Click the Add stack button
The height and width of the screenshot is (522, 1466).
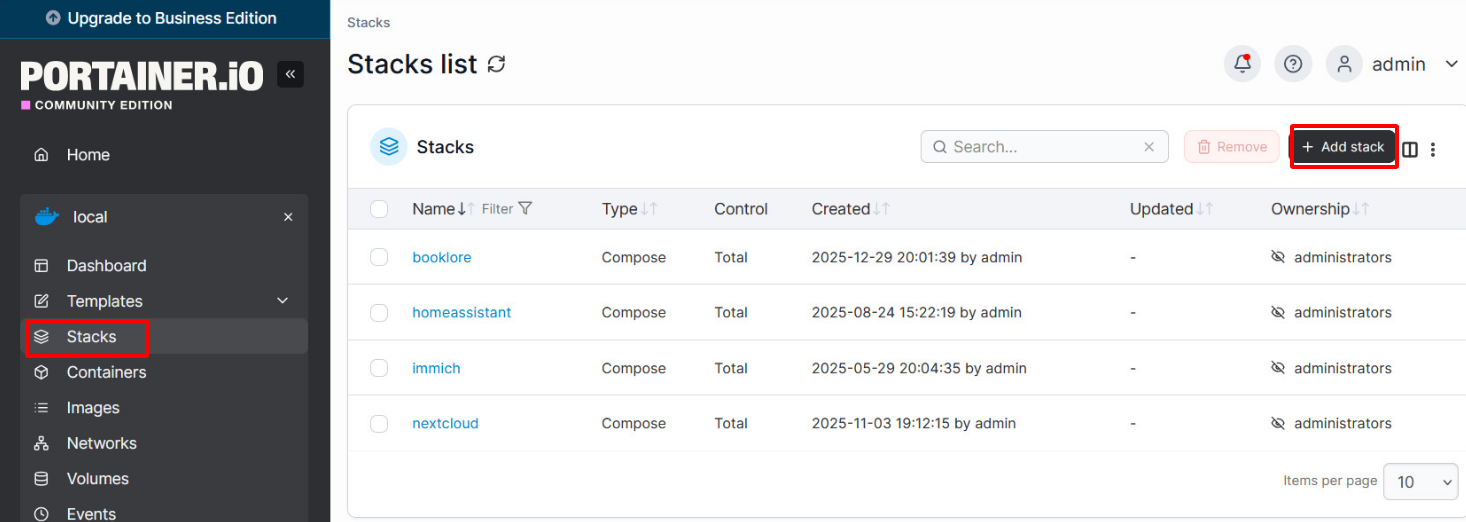coord(1343,147)
